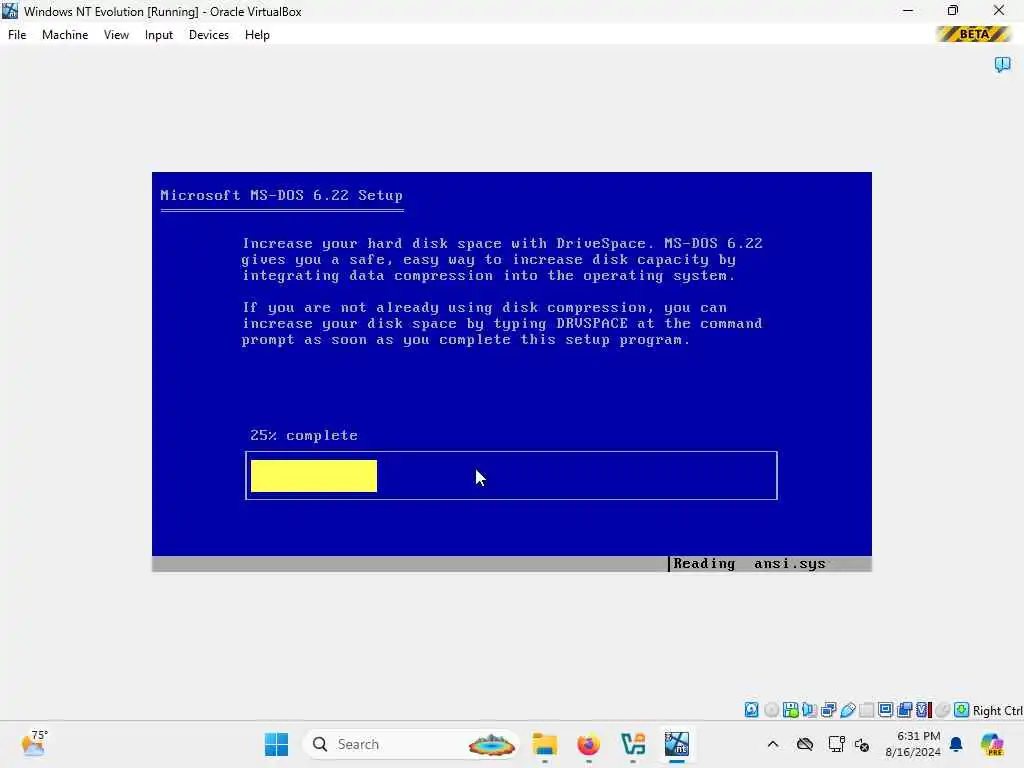Open the Machine menu
1024x768 pixels.
coord(65,35)
